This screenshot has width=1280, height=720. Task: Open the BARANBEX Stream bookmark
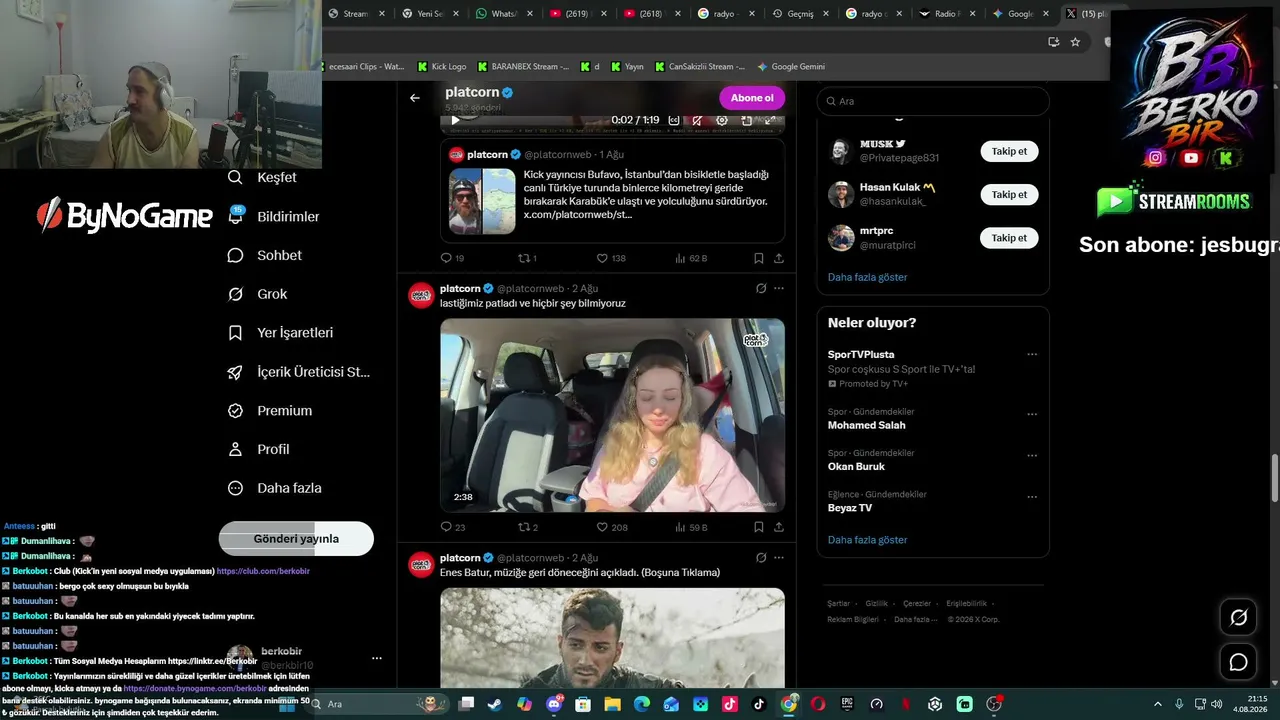click(x=524, y=67)
